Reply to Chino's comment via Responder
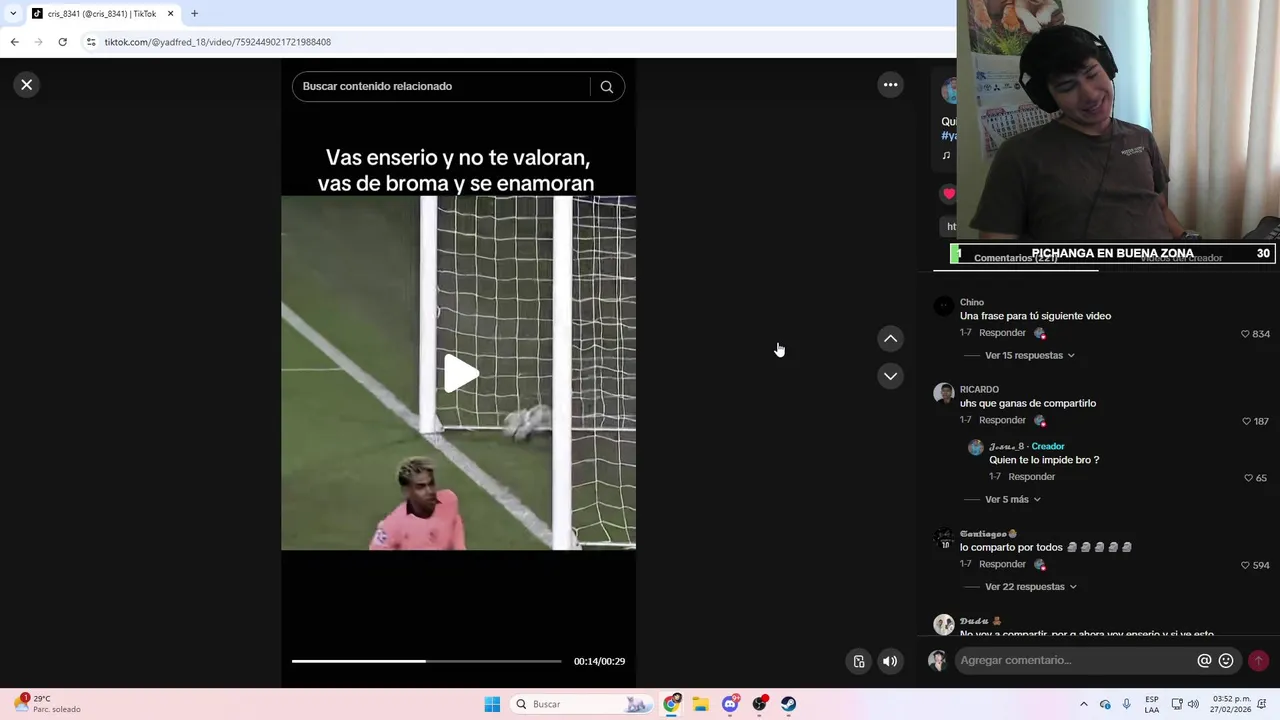Screen dimensions: 1280x720 pyautogui.click(x=1002, y=333)
